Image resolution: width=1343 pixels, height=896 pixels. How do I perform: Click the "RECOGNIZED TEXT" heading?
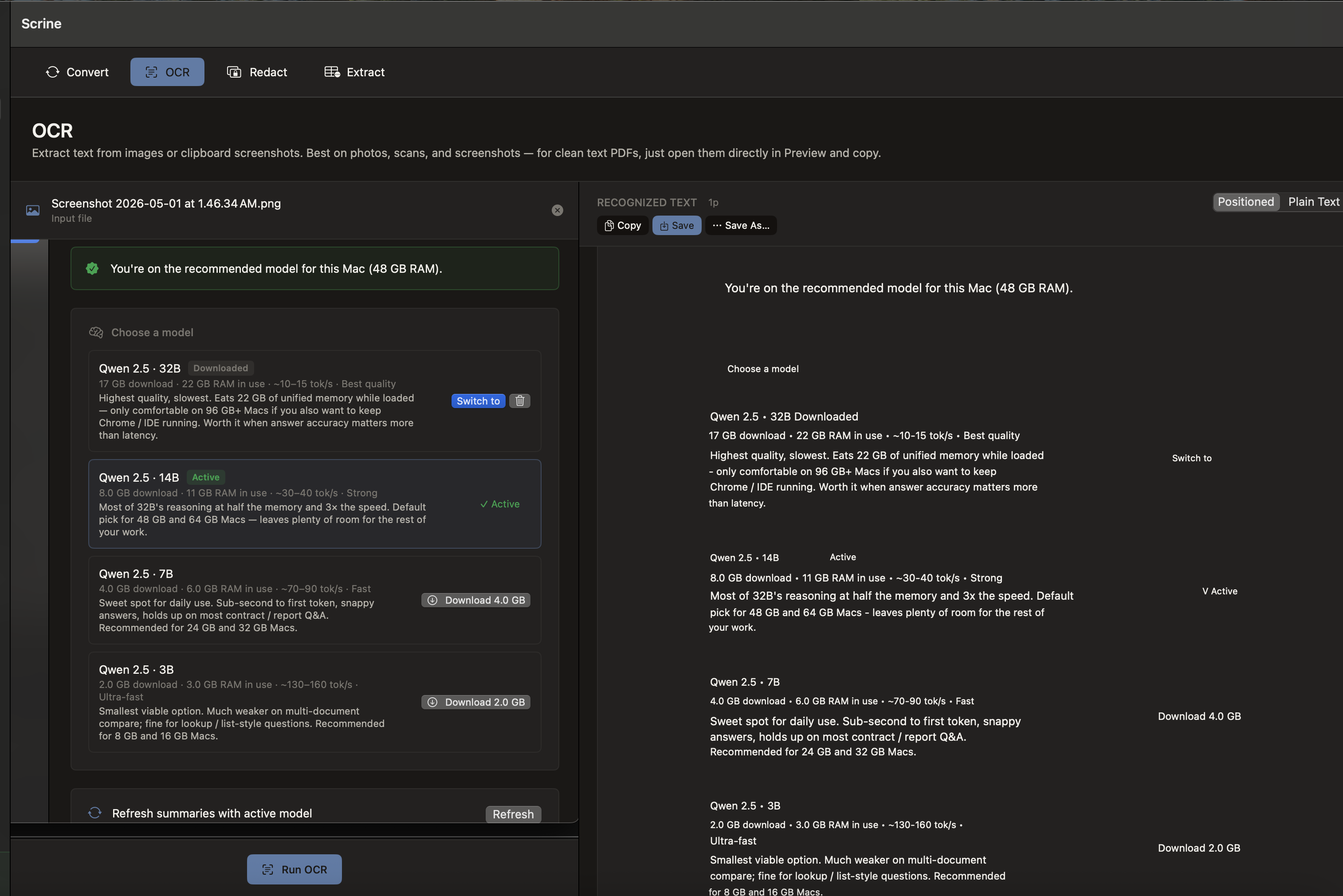[x=647, y=202]
